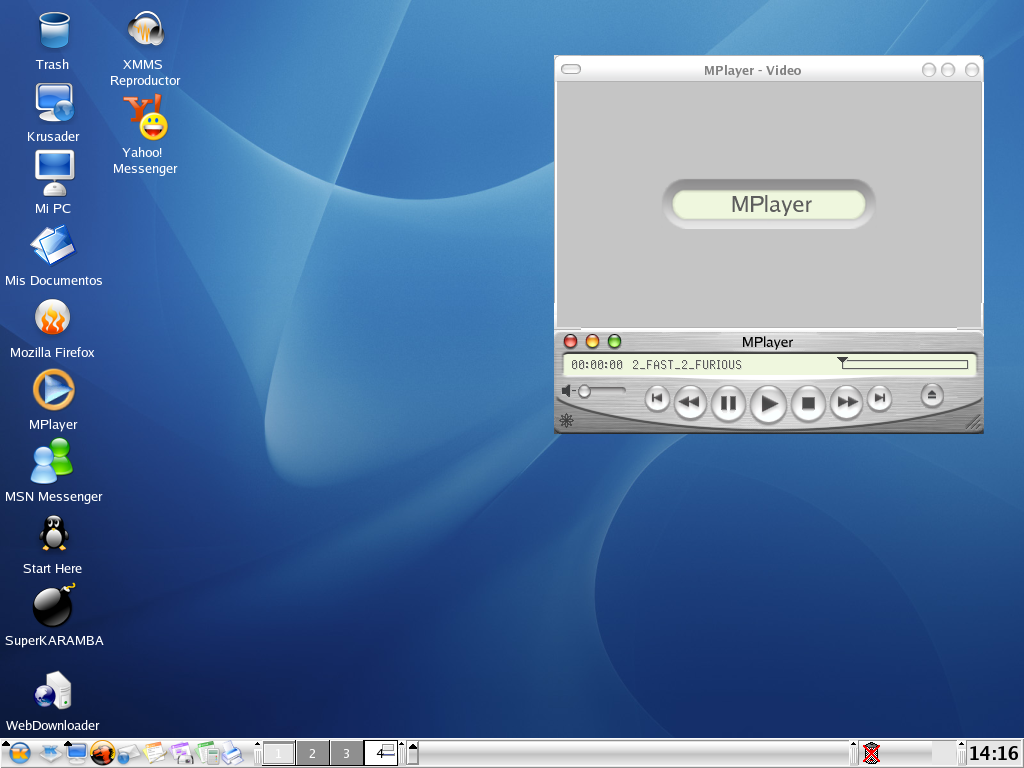Click the Play button in MPlayer
1024x768 pixels.
(x=768, y=404)
